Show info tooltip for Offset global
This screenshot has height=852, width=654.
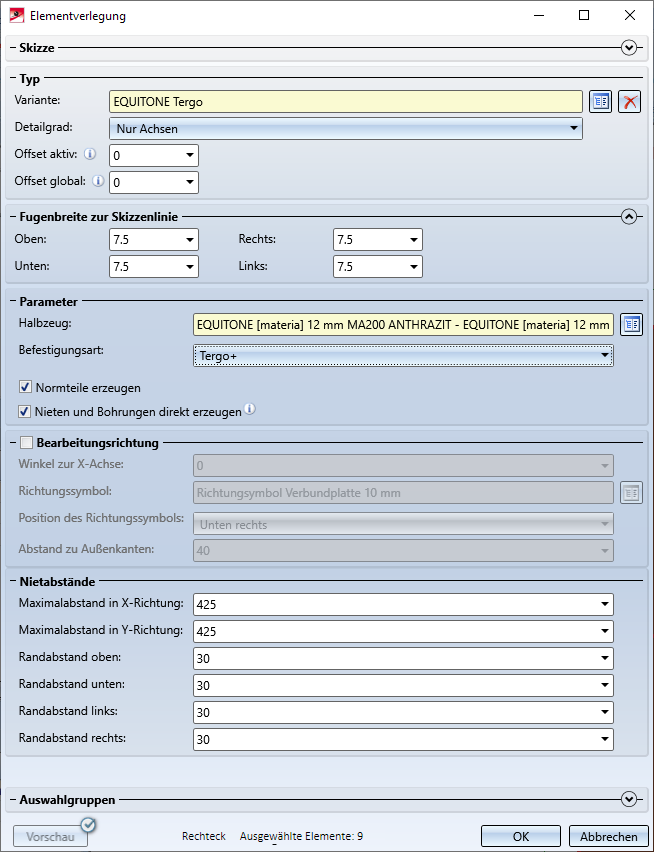click(98, 181)
